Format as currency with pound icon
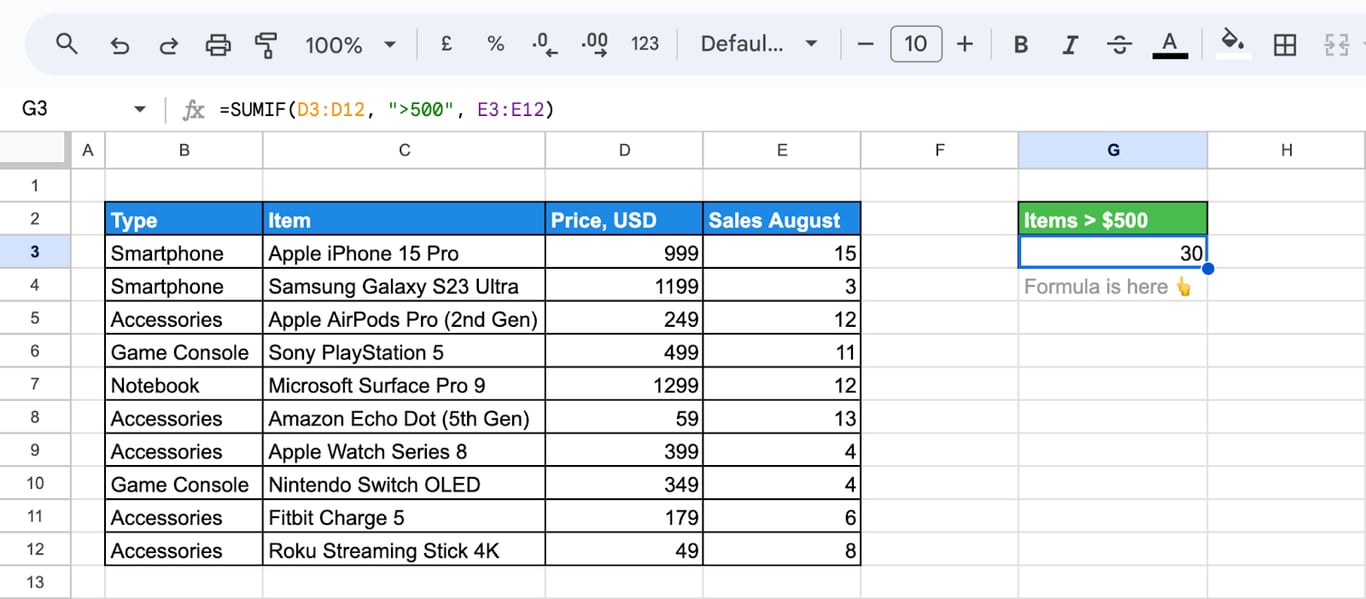Viewport: 1366px width, 599px height. [446, 44]
